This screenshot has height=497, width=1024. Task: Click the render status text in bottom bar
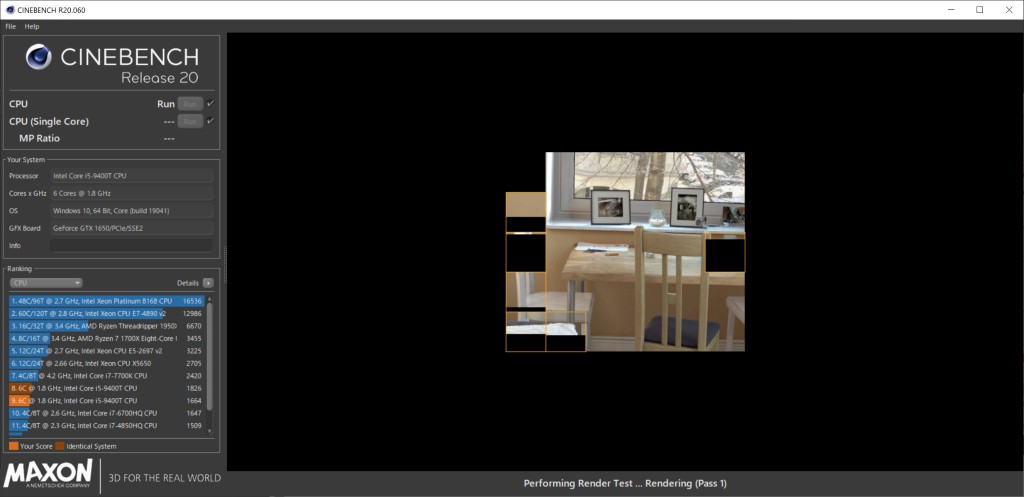pyautogui.click(x=625, y=483)
